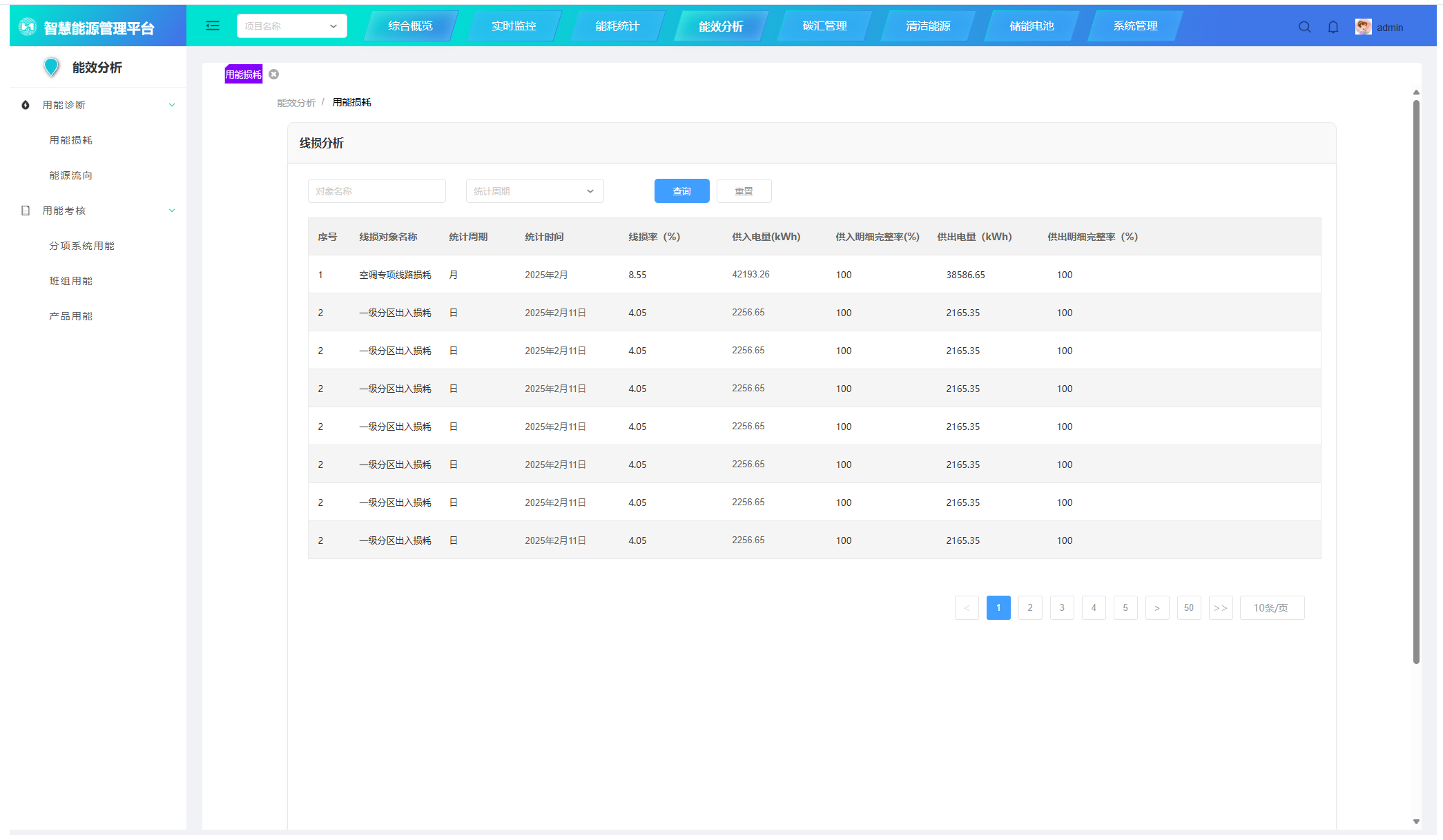Collapse the 用能考核 menu chevron
Image resolution: width=1443 pixels, height=840 pixels.
[172, 211]
